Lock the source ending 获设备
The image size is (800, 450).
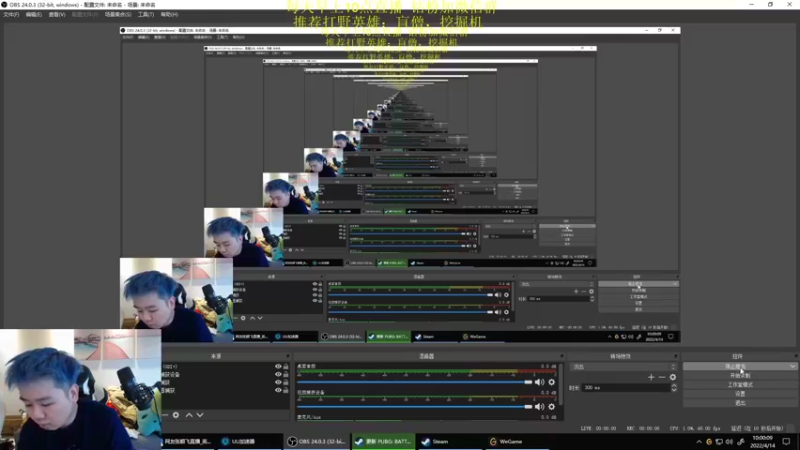tap(286, 374)
